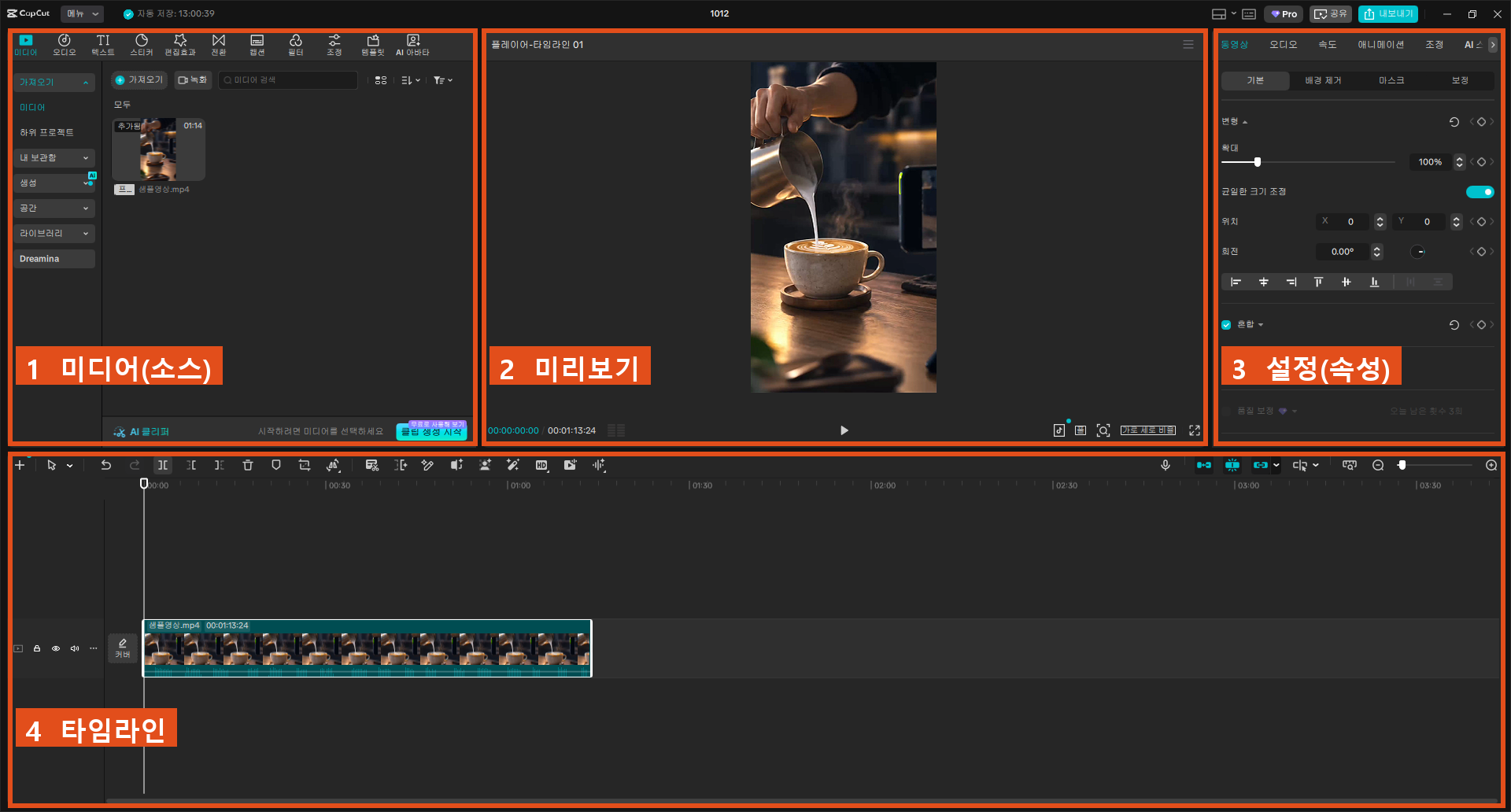Mute the track with speaker icon
1511x812 pixels.
tap(75, 648)
